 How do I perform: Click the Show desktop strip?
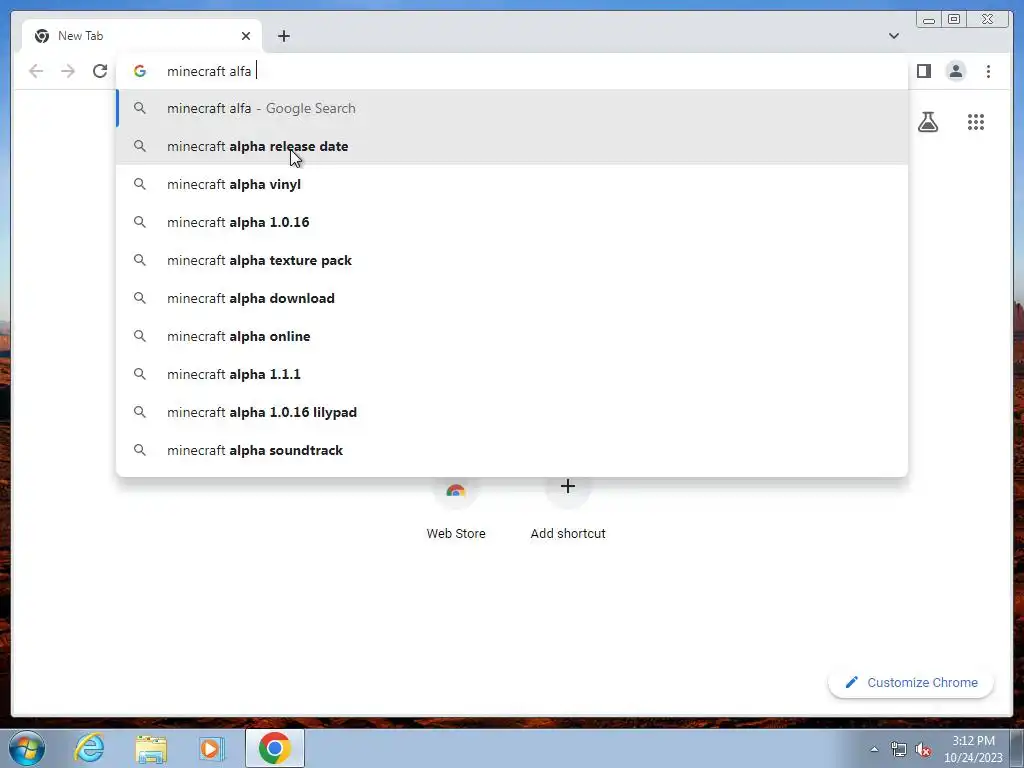pyautogui.click(x=1017, y=748)
